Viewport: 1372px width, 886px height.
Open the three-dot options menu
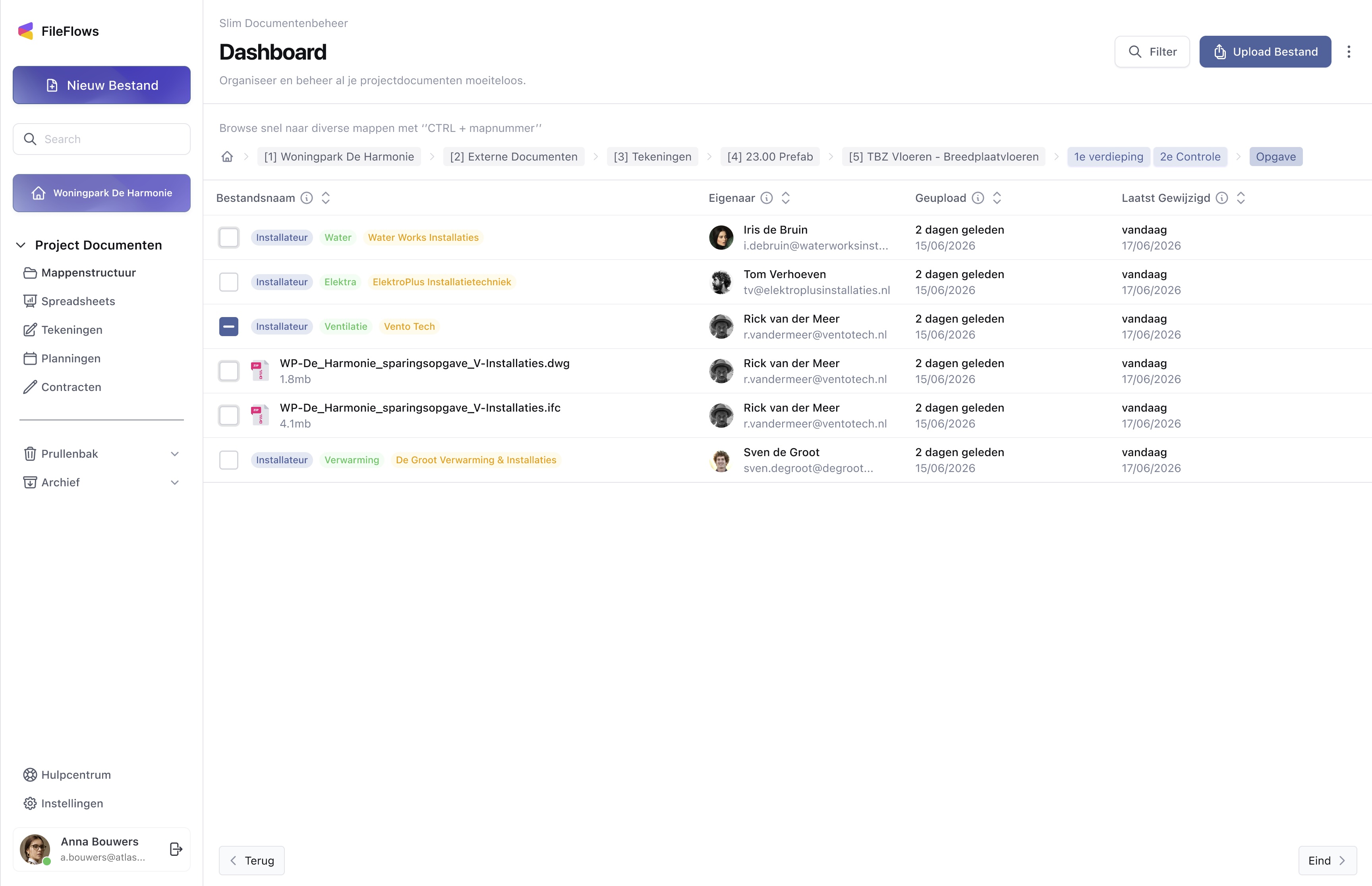pos(1349,52)
